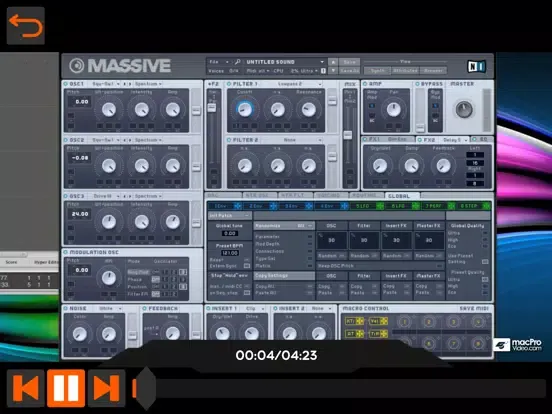
Task: Click the OSC1 amp fader handle
Action: pyautogui.click(x=196, y=110)
